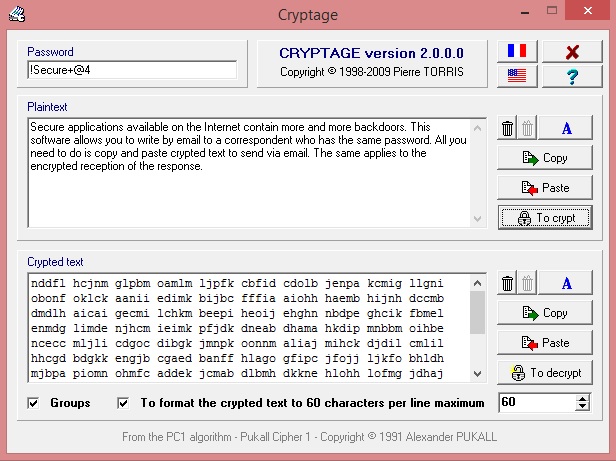This screenshot has width=616, height=461.
Task: Click the Password input field
Action: 131,70
